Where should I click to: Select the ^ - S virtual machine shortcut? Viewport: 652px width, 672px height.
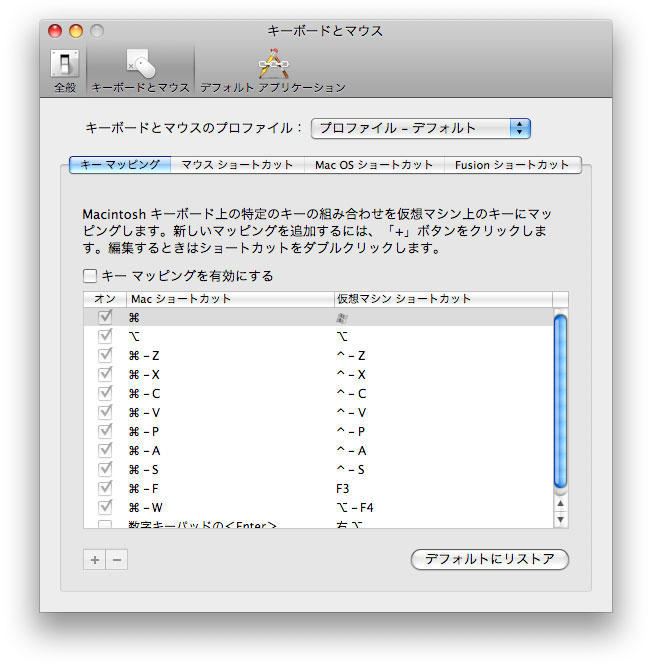pos(351,470)
